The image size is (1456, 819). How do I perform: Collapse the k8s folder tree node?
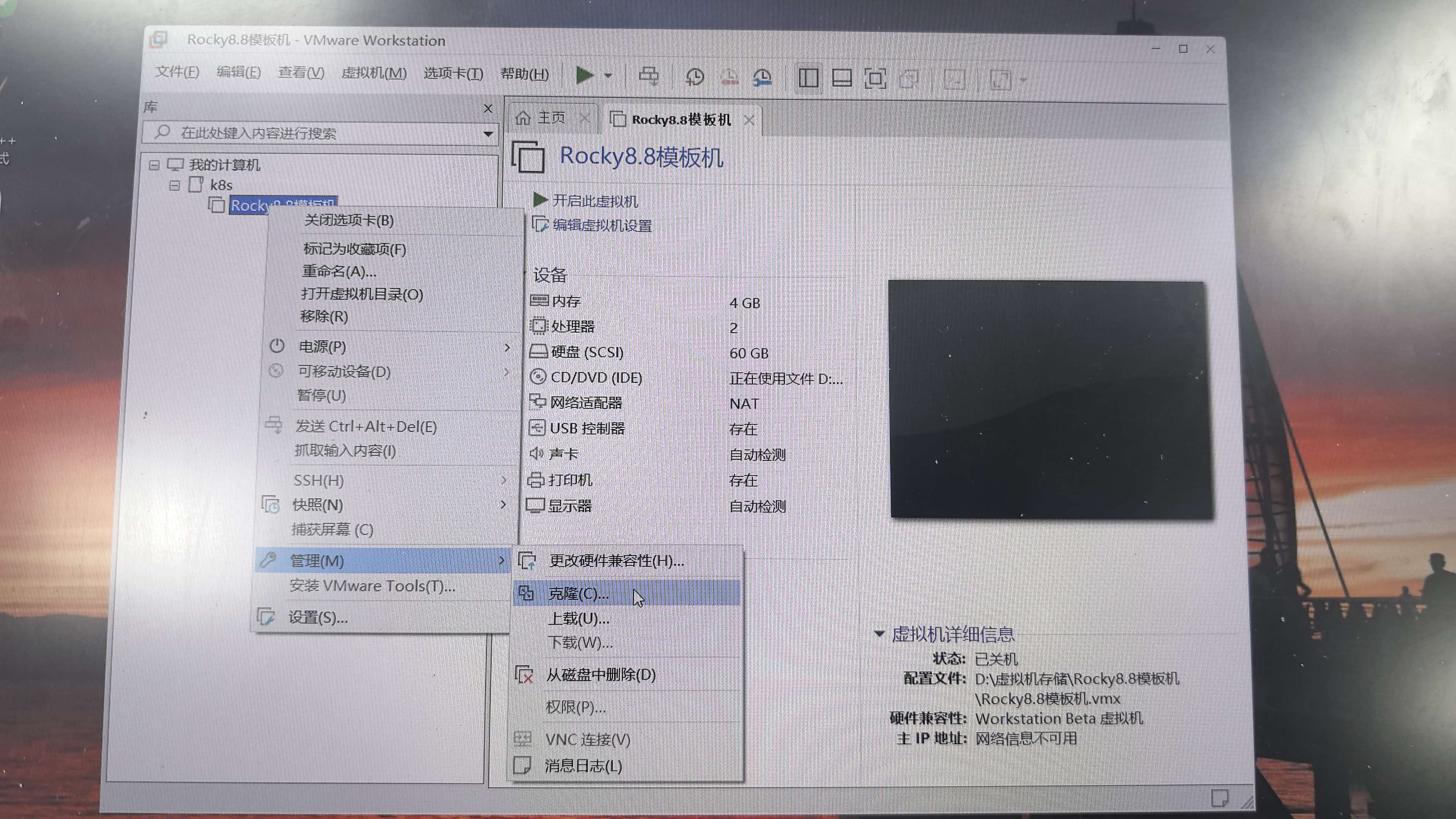[x=175, y=185]
